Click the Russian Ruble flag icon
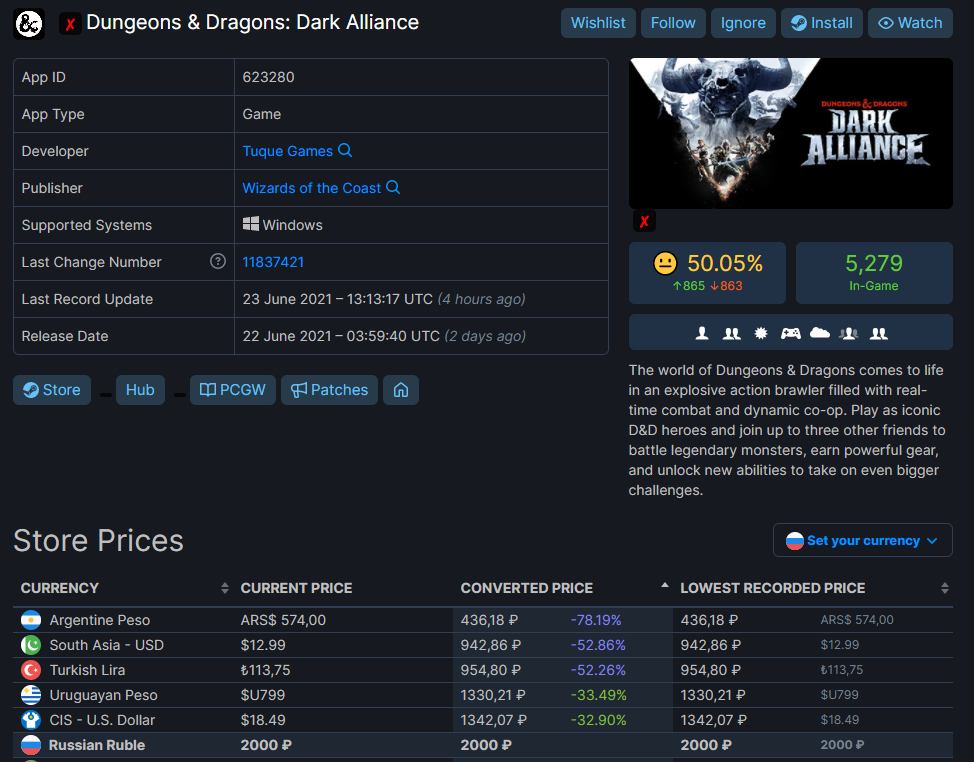 [x=31, y=745]
